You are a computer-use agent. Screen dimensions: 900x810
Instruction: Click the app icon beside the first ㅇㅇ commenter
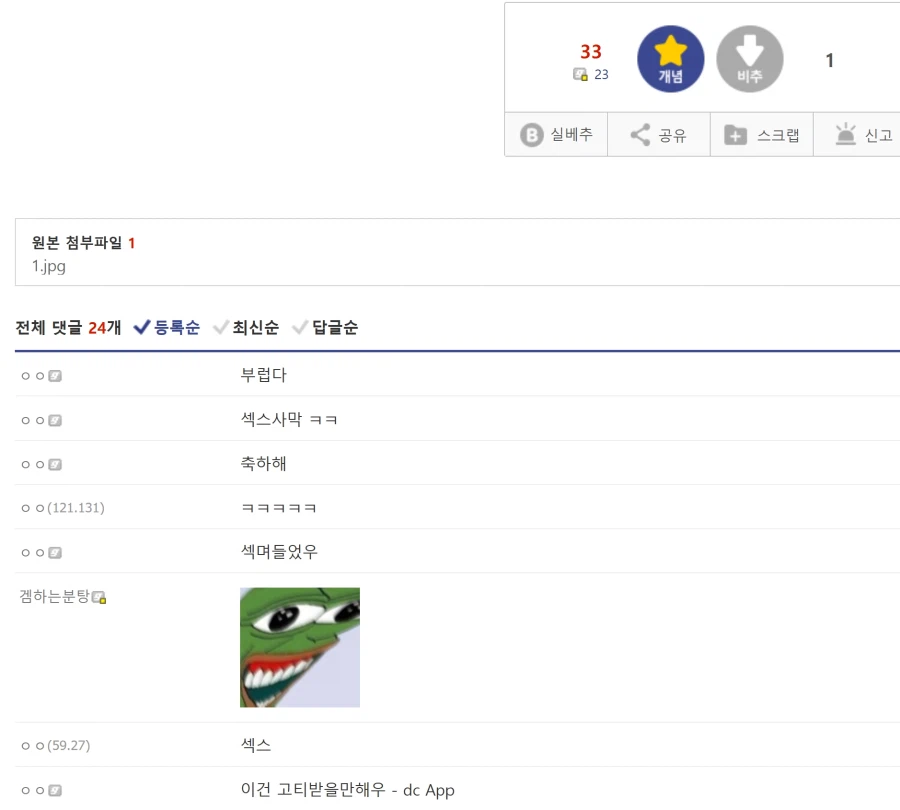pos(55,375)
